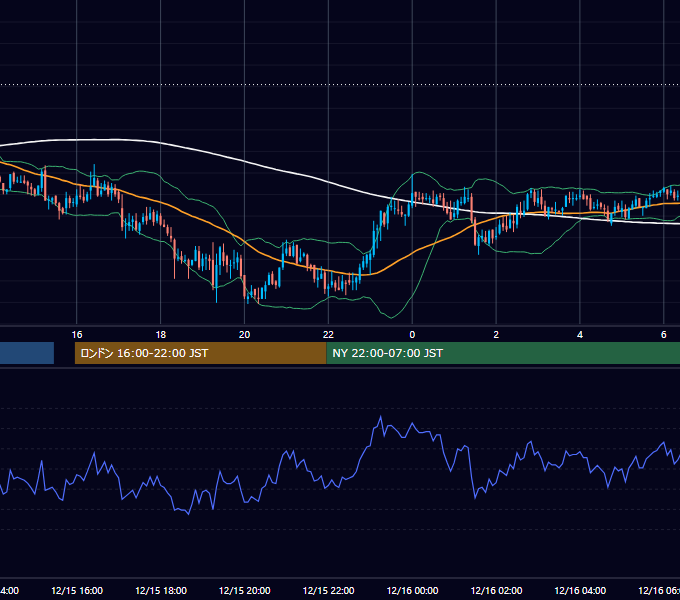The image size is (680, 600).
Task: Click the 12/16 00:00 time axis label
Action: pyautogui.click(x=412, y=590)
